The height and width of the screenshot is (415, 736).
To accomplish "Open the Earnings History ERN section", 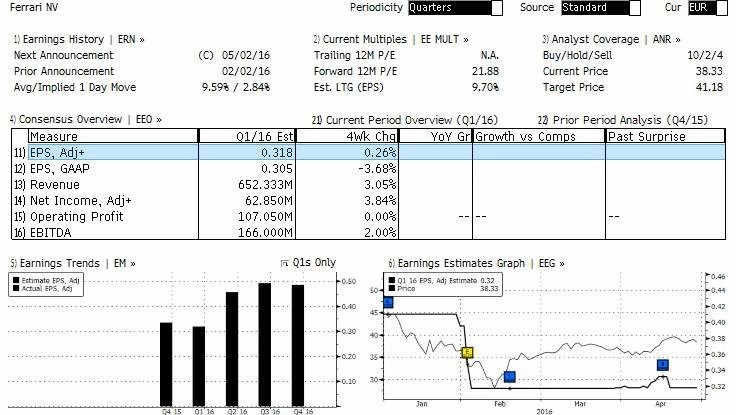I will [x=79, y=39].
